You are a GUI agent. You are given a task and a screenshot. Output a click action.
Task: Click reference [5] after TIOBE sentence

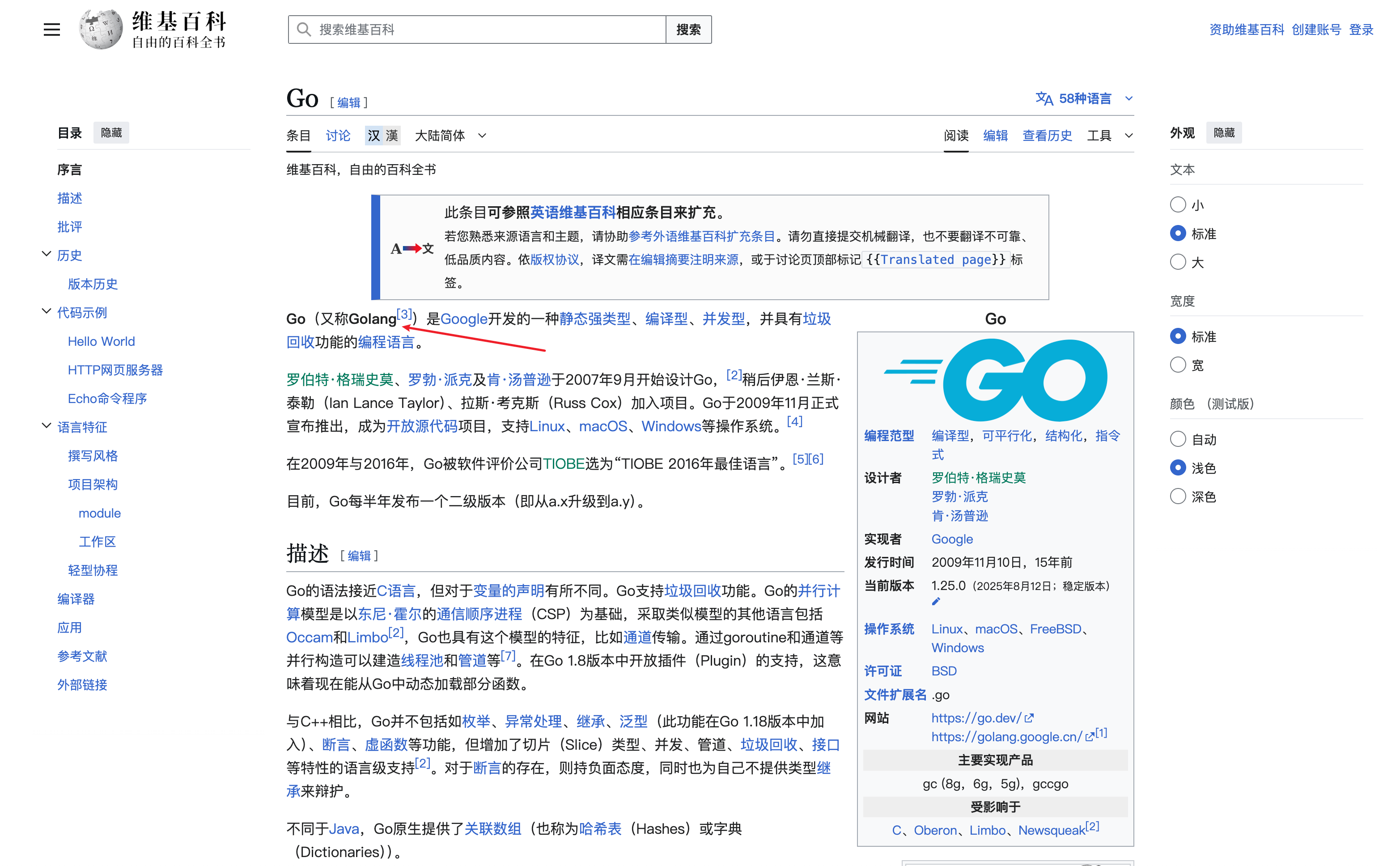tap(800, 459)
